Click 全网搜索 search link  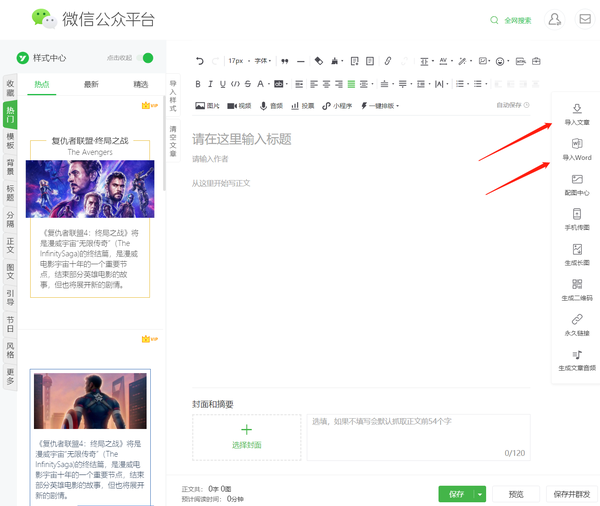click(510, 20)
